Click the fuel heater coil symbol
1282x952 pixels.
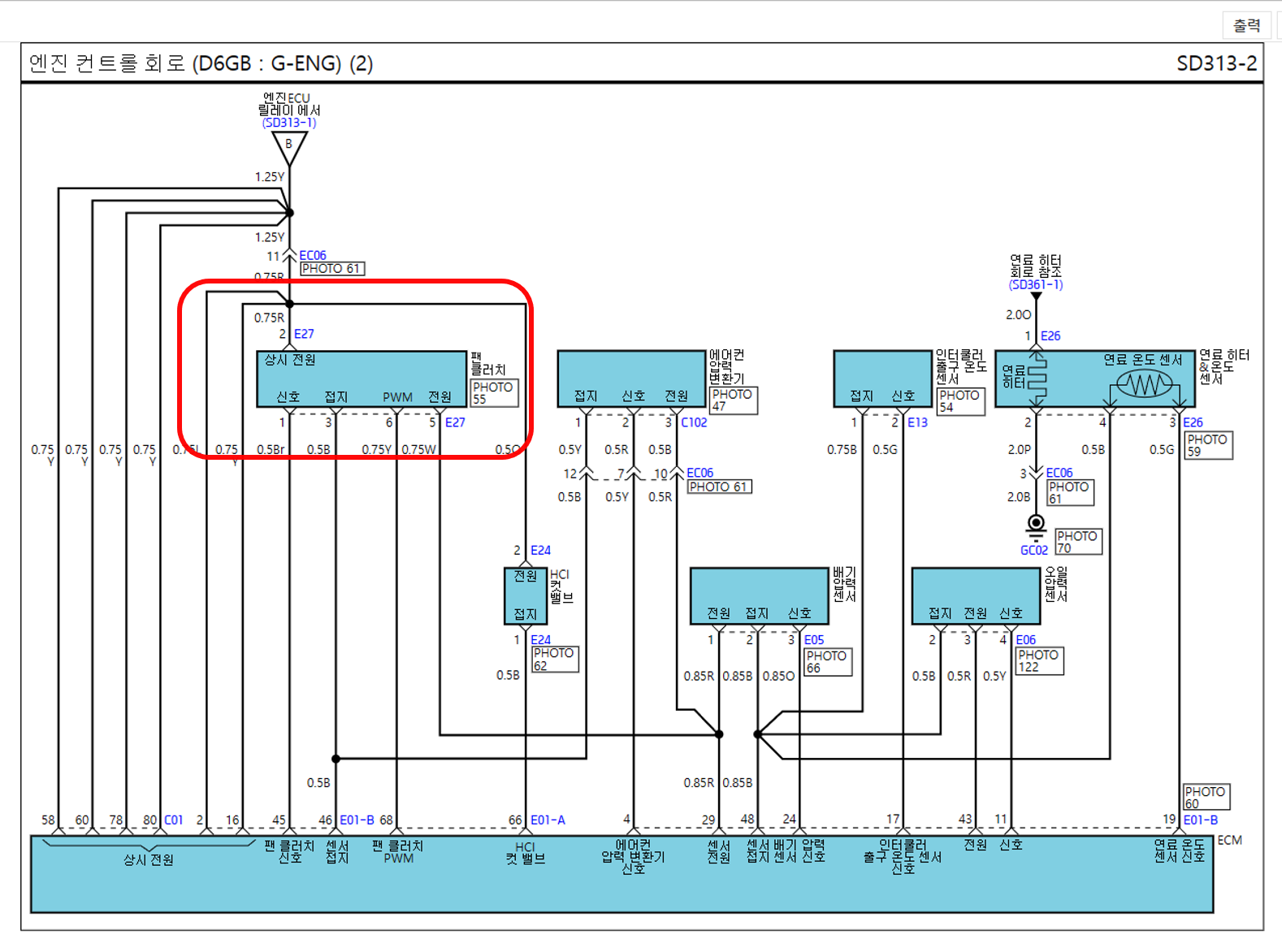click(1037, 378)
